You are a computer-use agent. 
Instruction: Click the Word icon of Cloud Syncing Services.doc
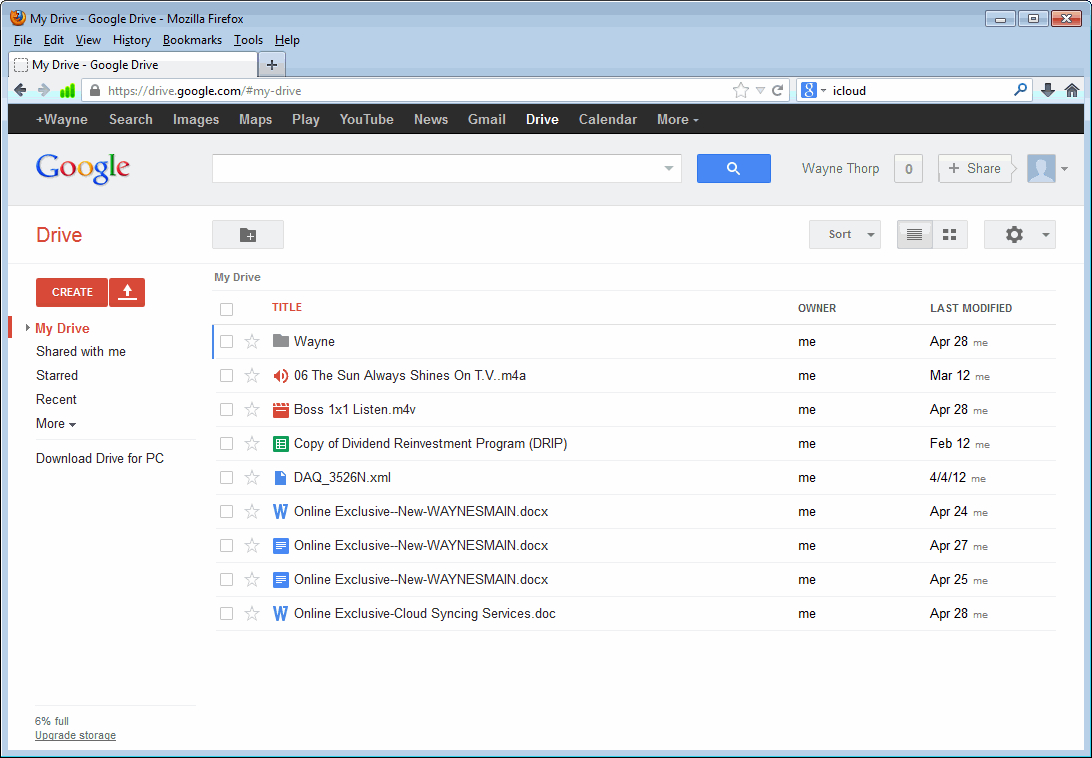[x=281, y=614]
